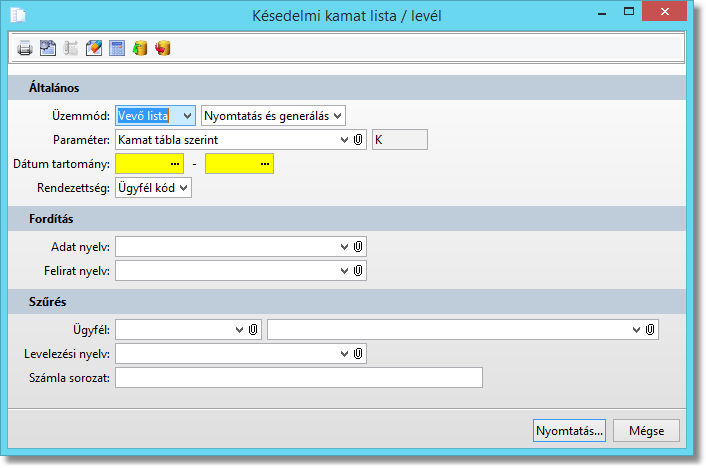Open date picker of first Dátum tartomány field

175,164
